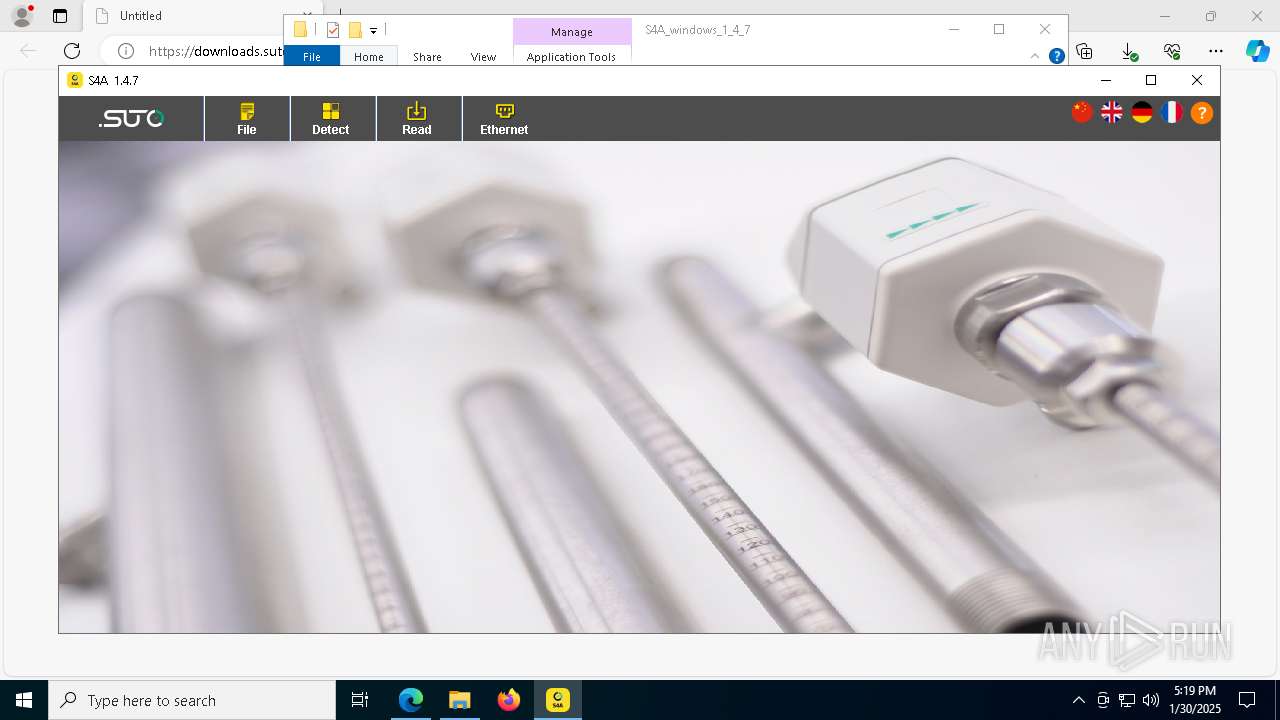Minimize the Edge browser window
The image size is (1280, 720).
(x=1165, y=16)
